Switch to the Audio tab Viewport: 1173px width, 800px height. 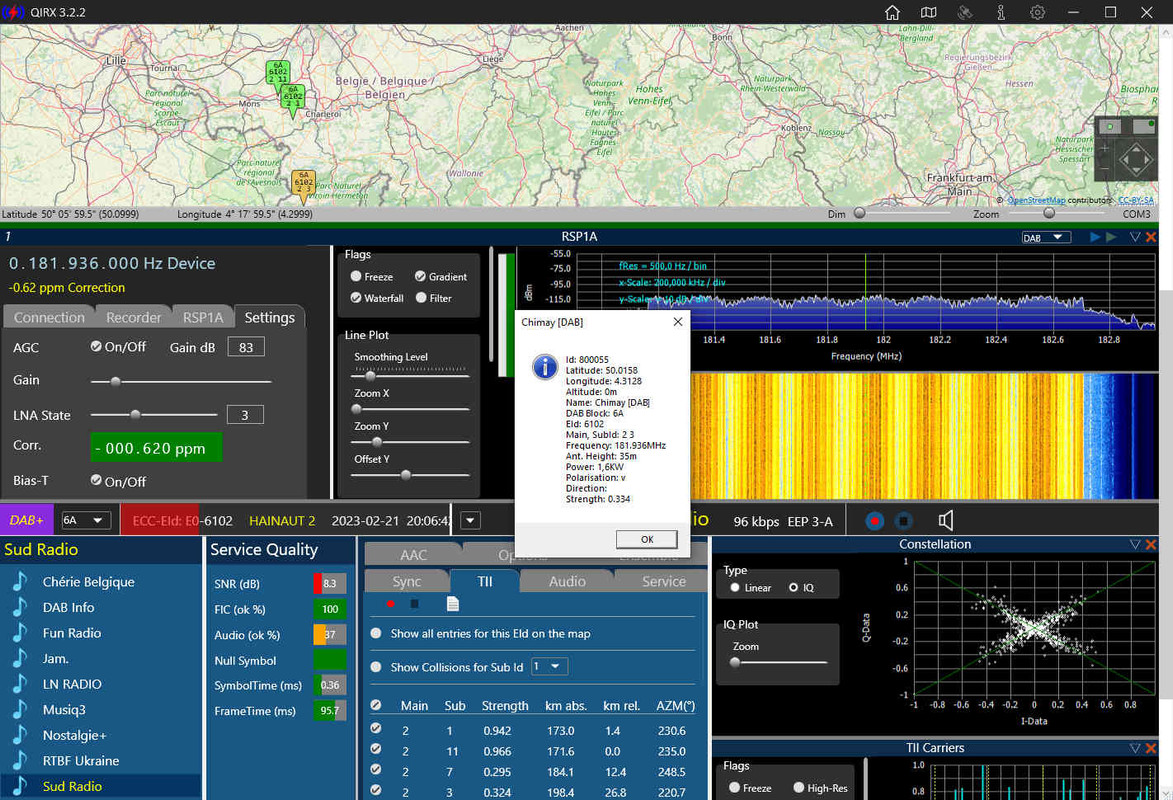567,581
